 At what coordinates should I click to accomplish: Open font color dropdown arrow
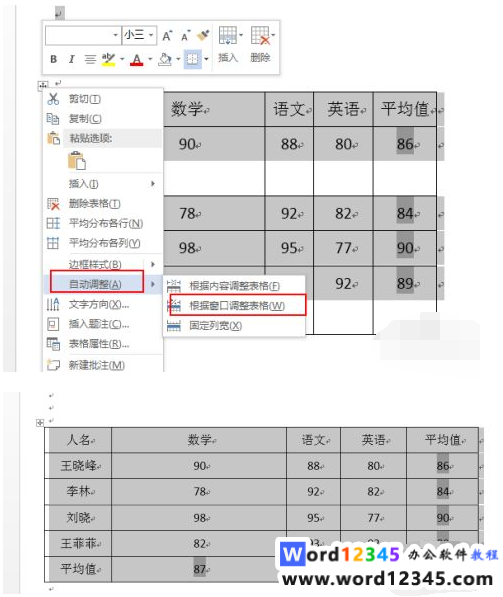click(x=150, y=59)
